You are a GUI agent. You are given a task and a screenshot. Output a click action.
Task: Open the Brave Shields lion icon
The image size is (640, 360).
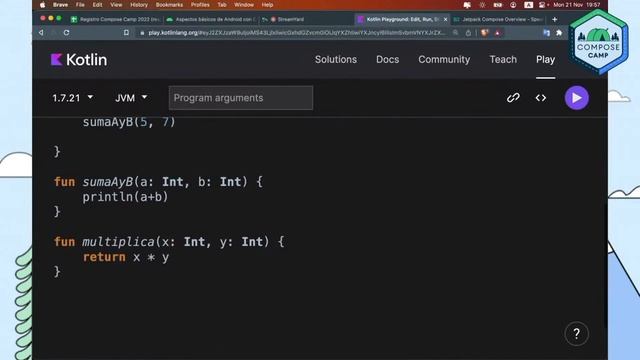484,33
